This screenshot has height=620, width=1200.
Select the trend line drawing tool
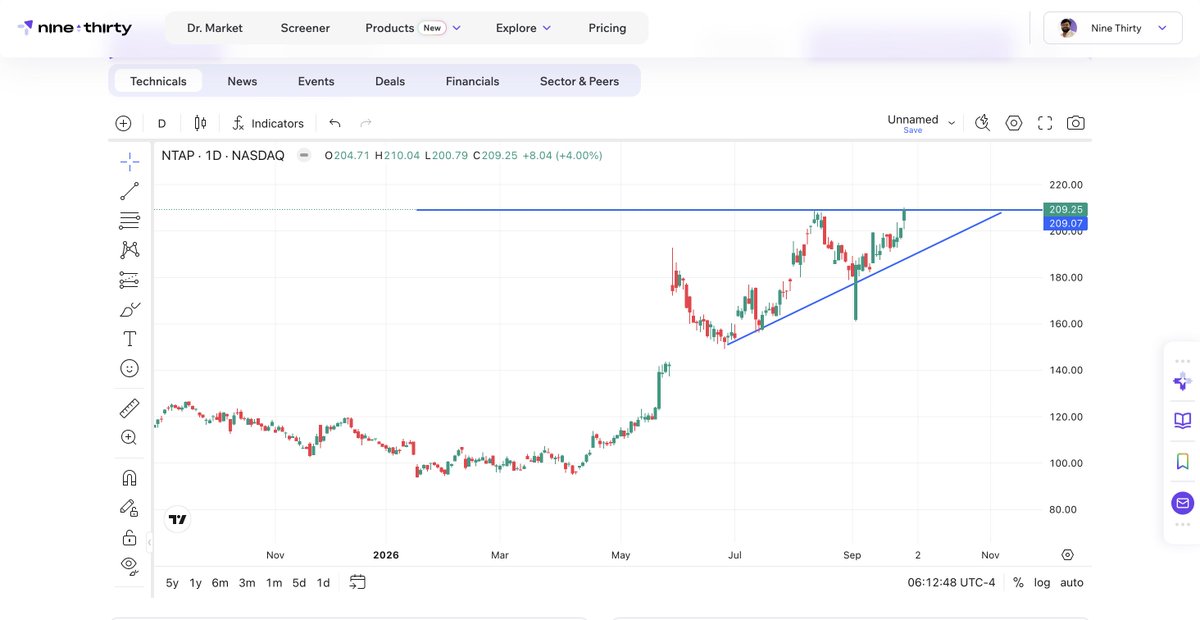[x=129, y=191]
